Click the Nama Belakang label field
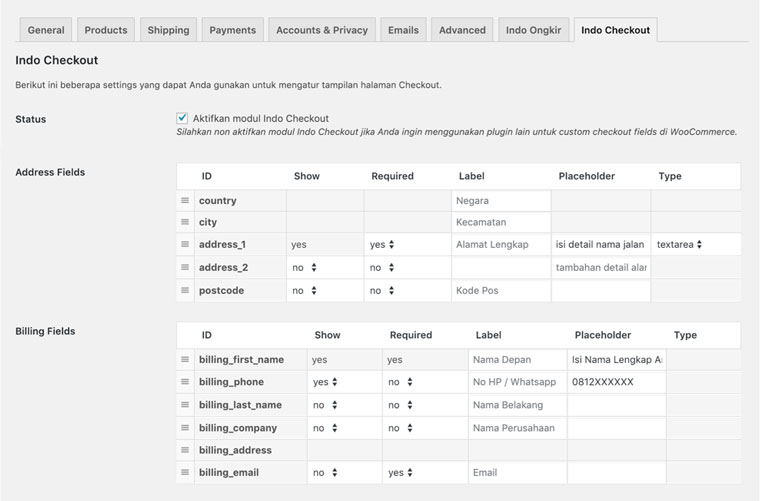The height and width of the screenshot is (501, 760). 518,405
